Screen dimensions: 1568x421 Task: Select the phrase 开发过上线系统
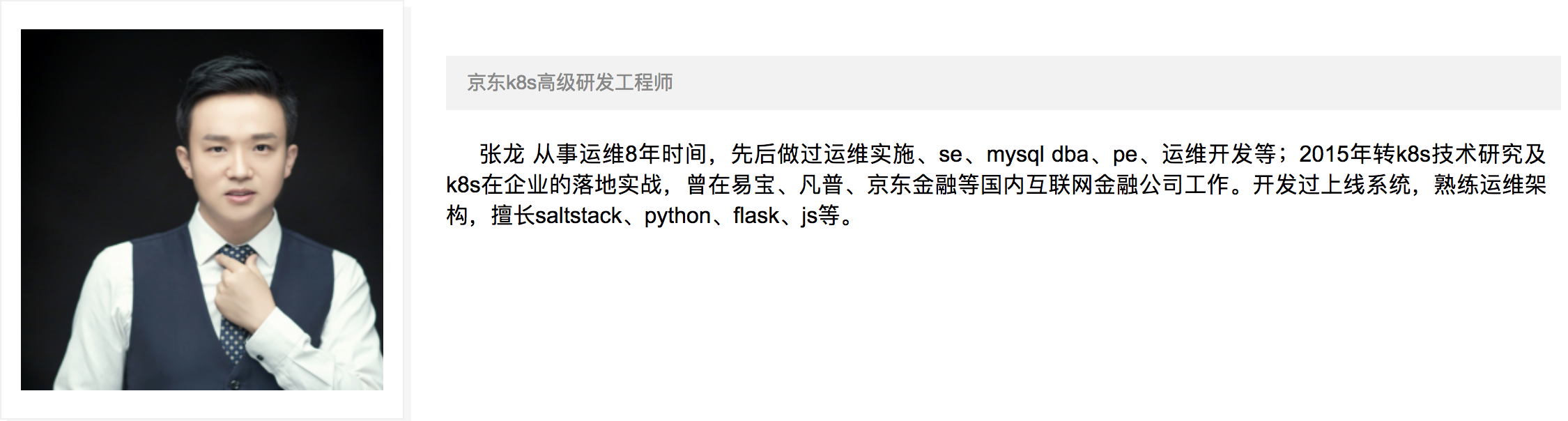(1332, 185)
